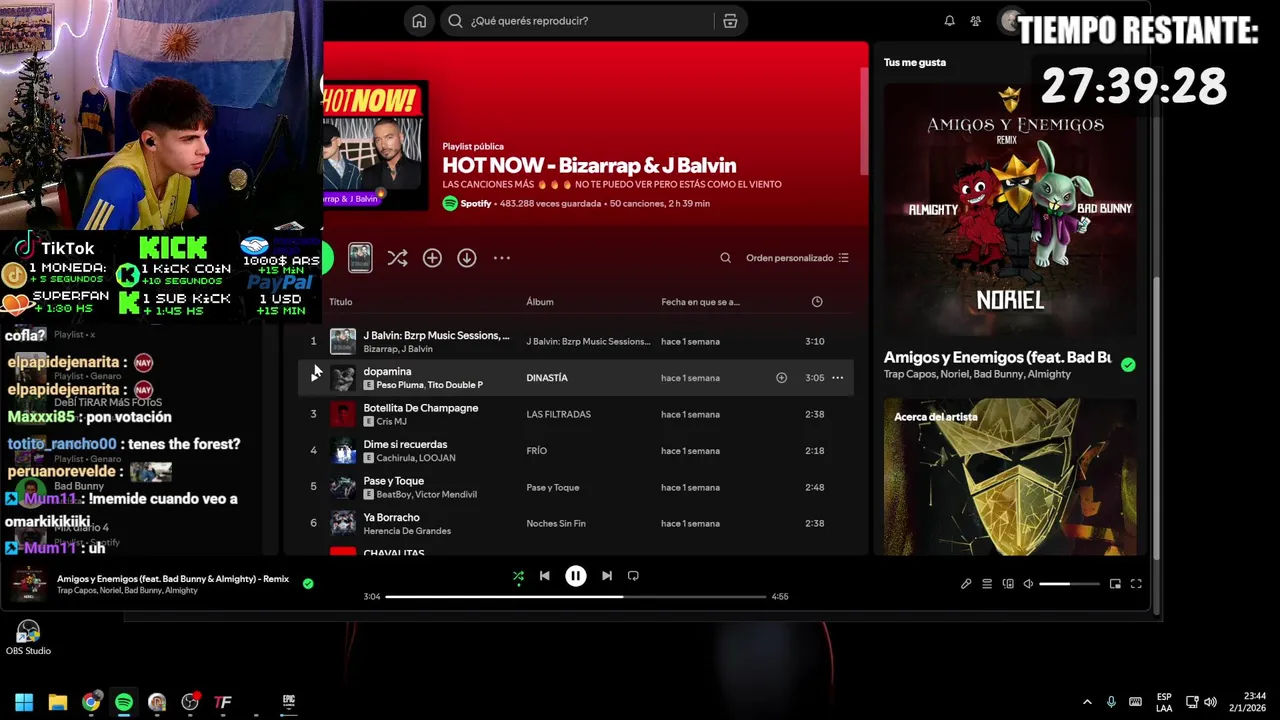
Task: Click the now-playing bar album art thumbnail
Action: 28,584
